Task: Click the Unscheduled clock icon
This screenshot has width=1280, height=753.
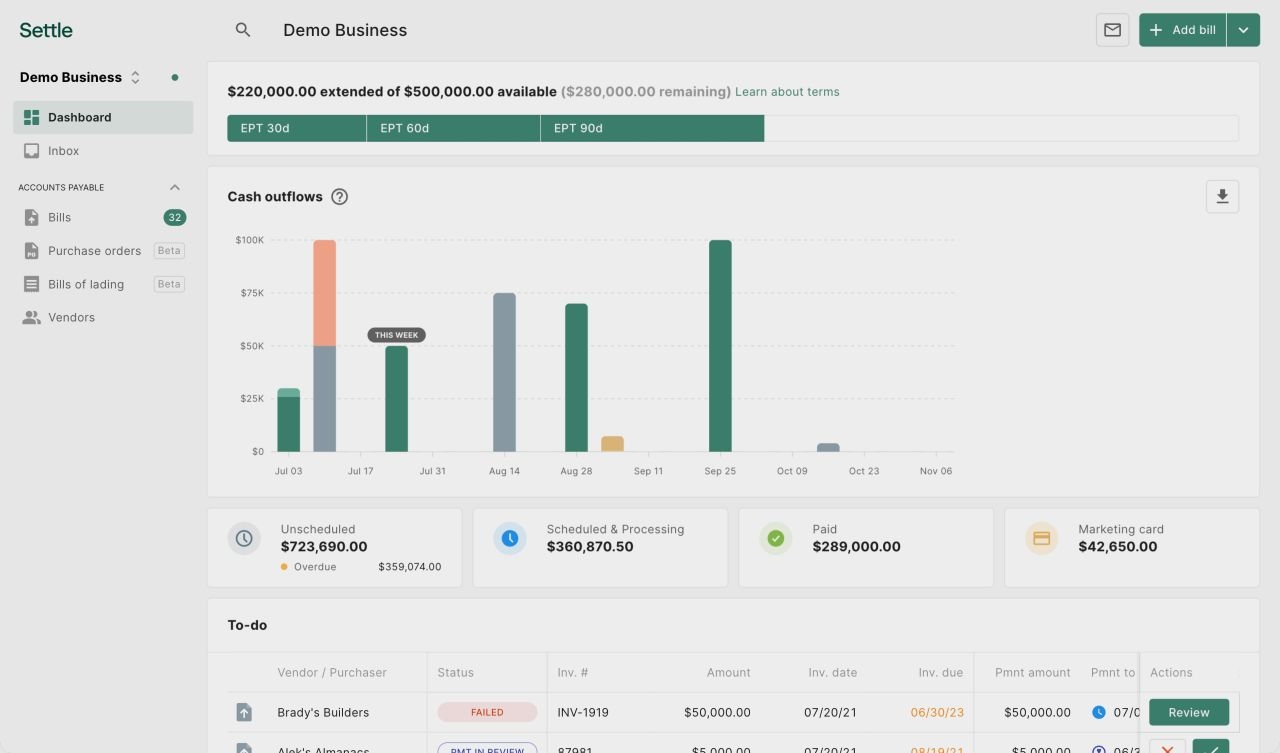Action: click(x=244, y=538)
